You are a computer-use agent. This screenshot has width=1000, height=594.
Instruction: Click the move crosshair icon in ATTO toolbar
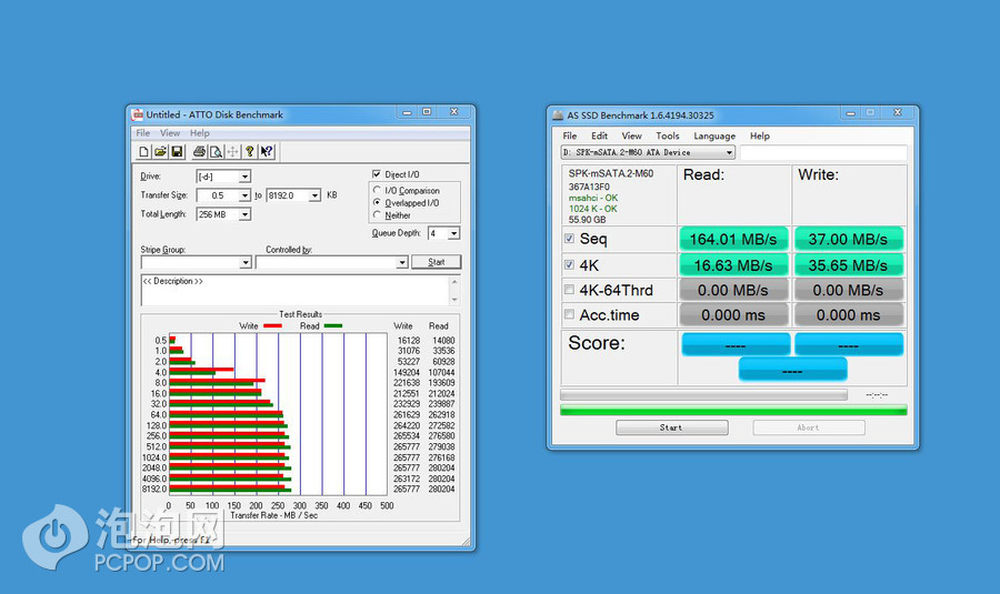point(232,152)
